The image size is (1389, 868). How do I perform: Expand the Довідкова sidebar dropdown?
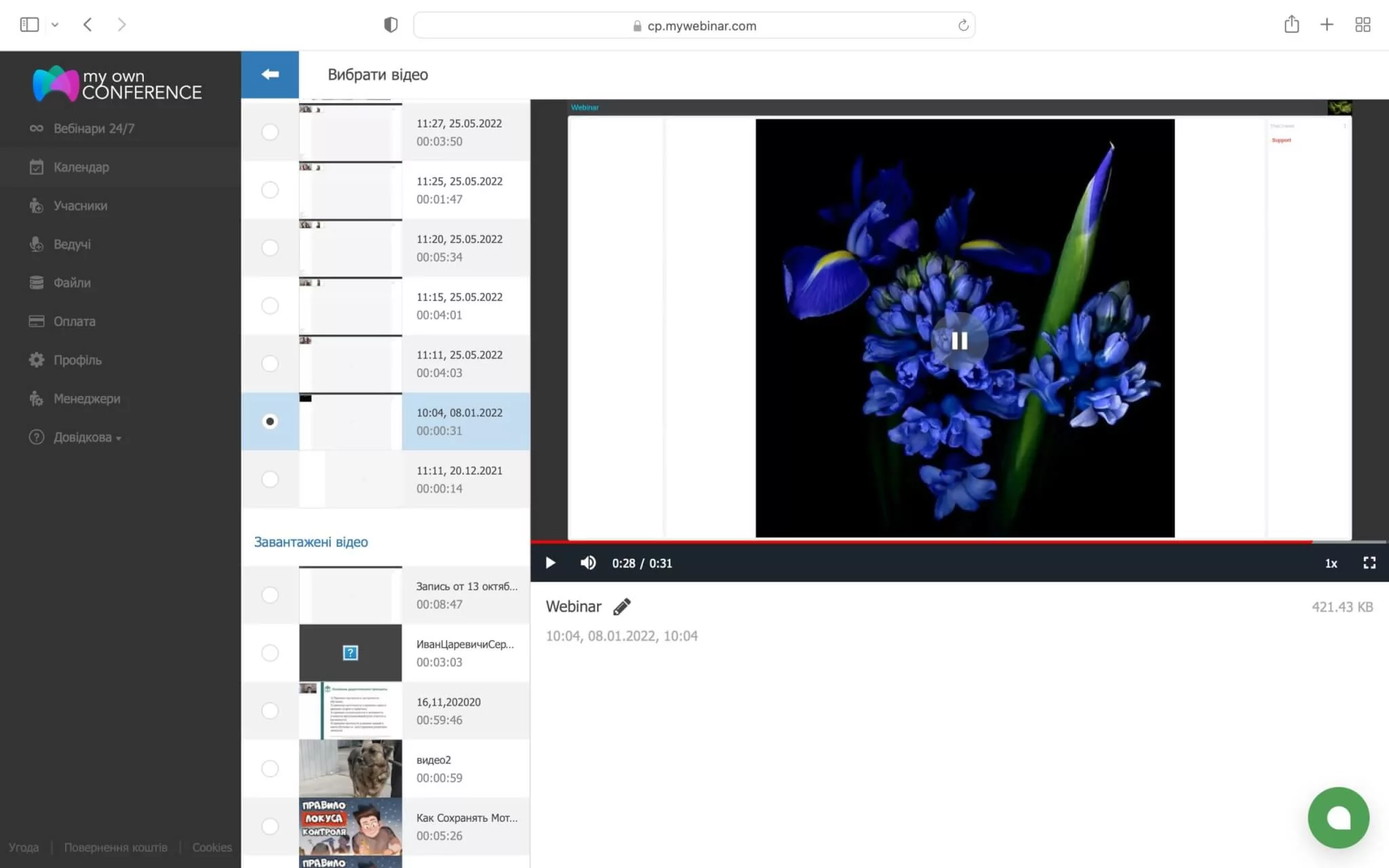click(x=87, y=437)
